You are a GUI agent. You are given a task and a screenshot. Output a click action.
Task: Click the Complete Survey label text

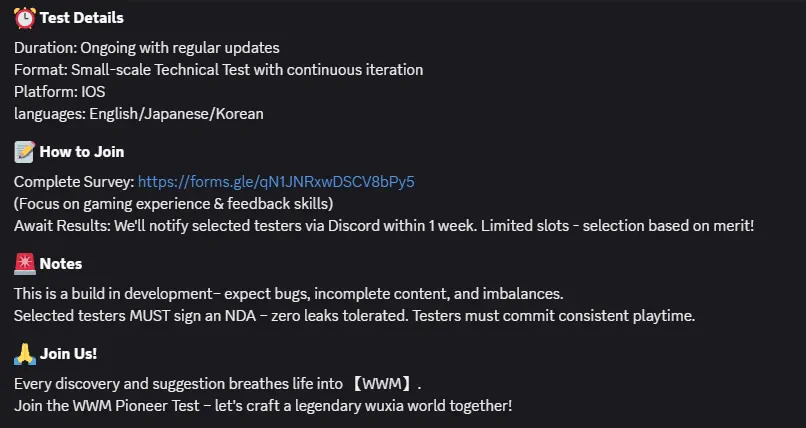(x=74, y=182)
